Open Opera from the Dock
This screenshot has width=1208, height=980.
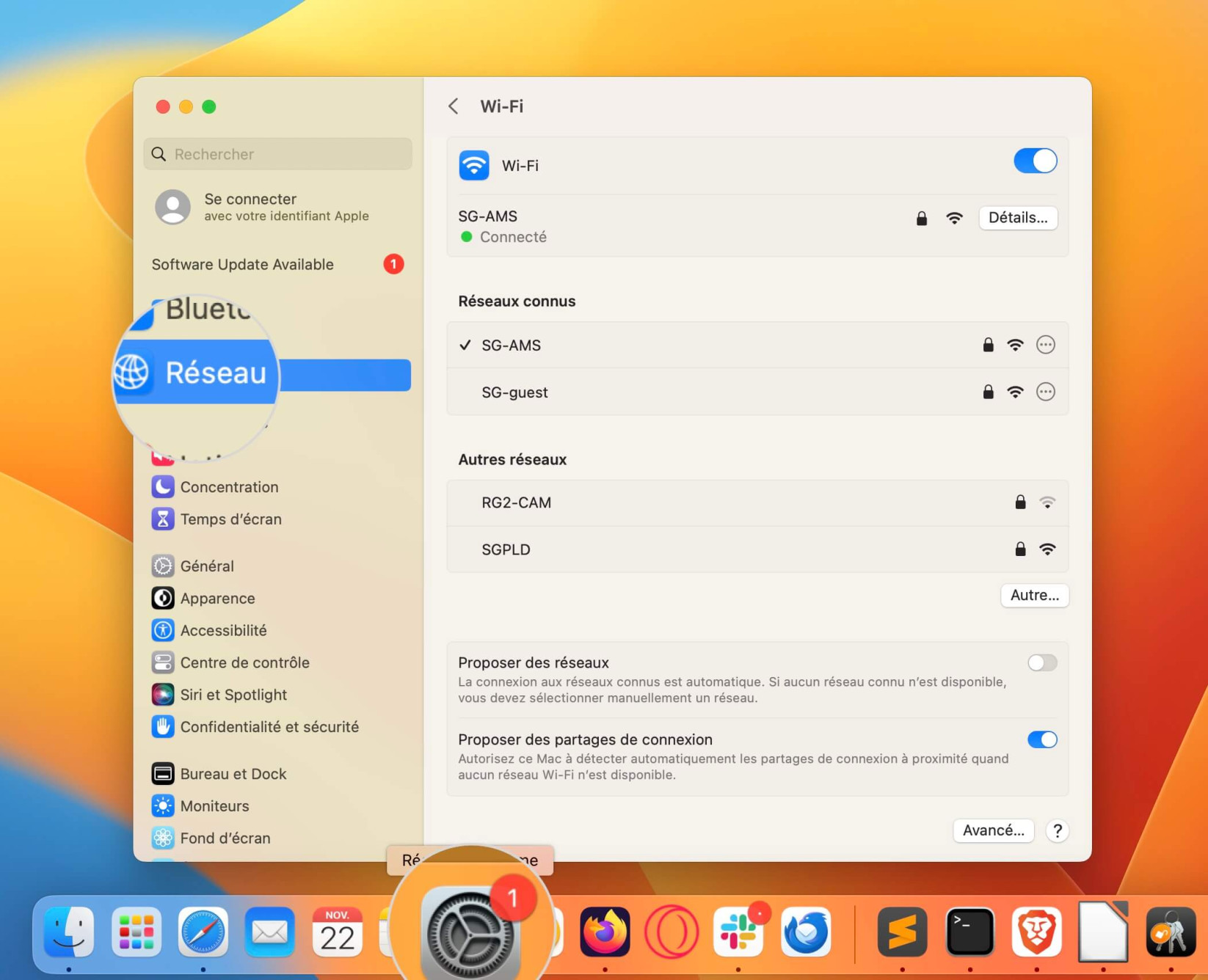671,932
